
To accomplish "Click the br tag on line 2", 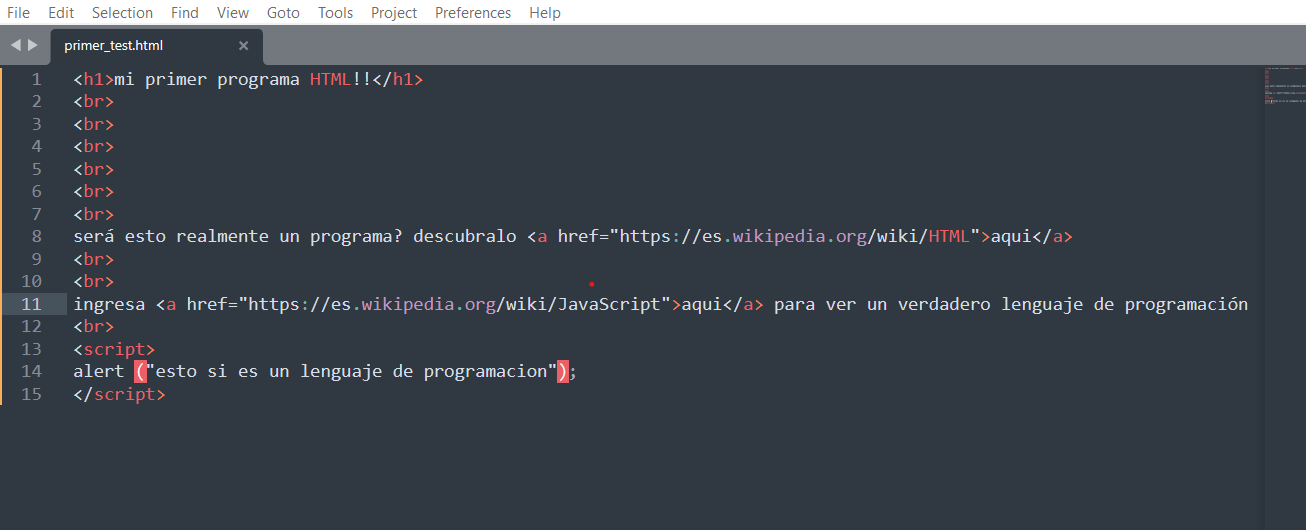I will coord(94,102).
